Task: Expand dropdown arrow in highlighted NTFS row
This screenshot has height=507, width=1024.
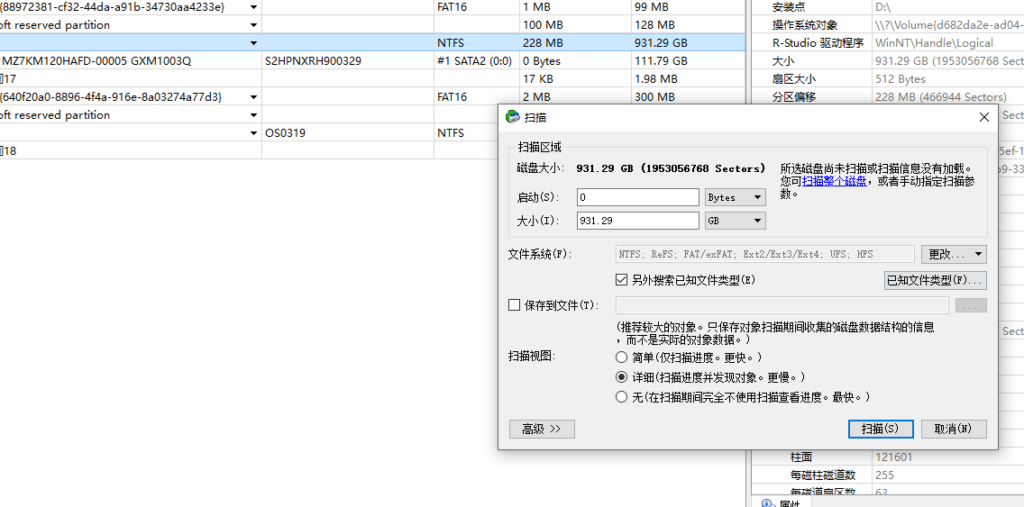Action: pos(253,43)
